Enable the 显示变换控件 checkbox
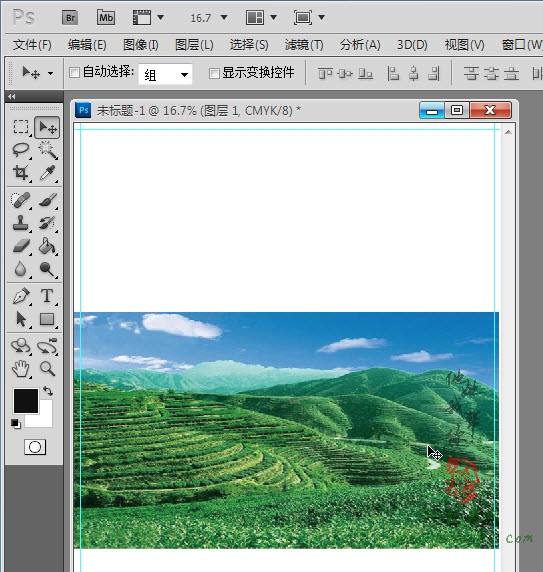The image size is (543, 572). click(x=214, y=73)
